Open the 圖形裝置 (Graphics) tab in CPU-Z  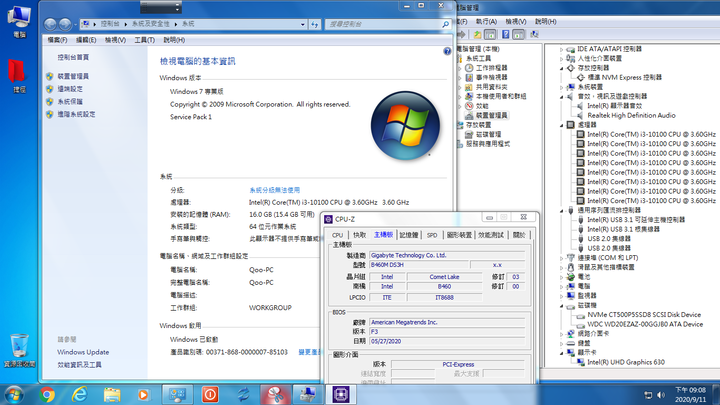pos(459,235)
